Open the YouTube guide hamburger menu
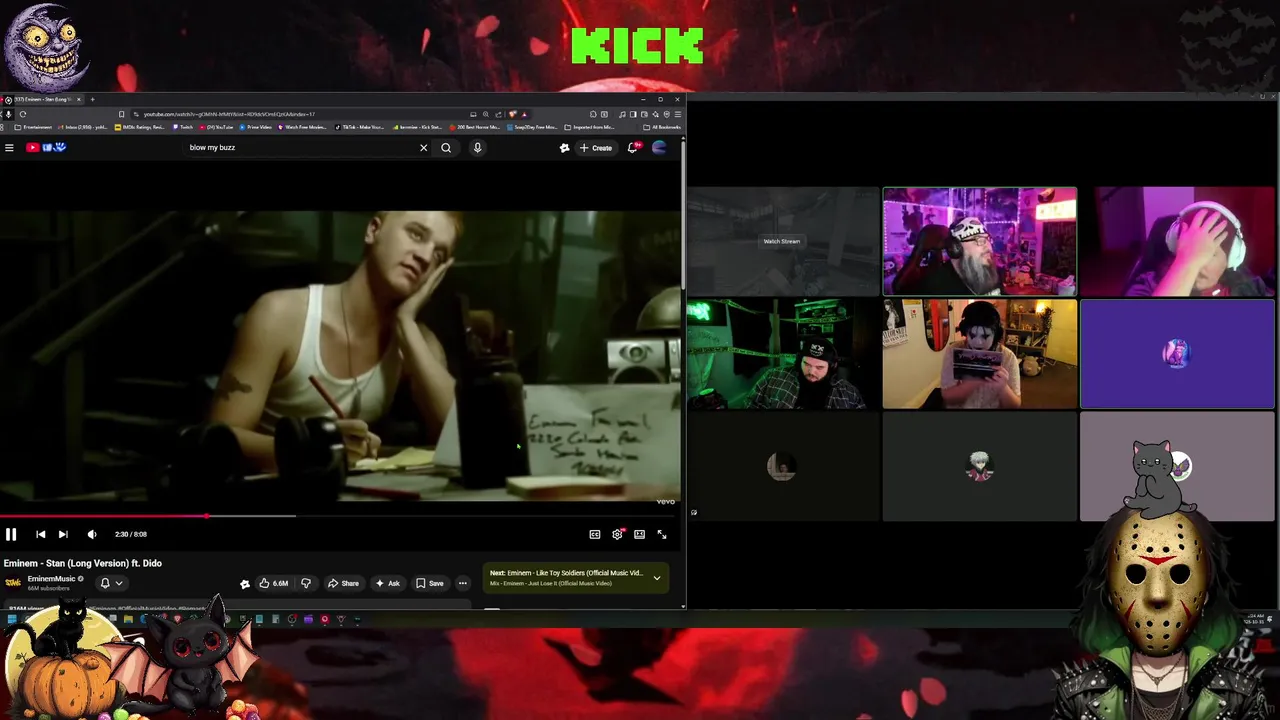 click(9, 148)
